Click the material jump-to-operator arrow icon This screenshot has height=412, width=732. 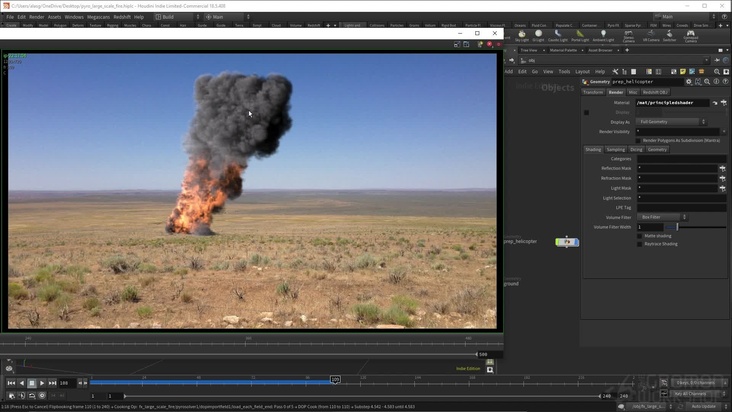click(x=715, y=103)
